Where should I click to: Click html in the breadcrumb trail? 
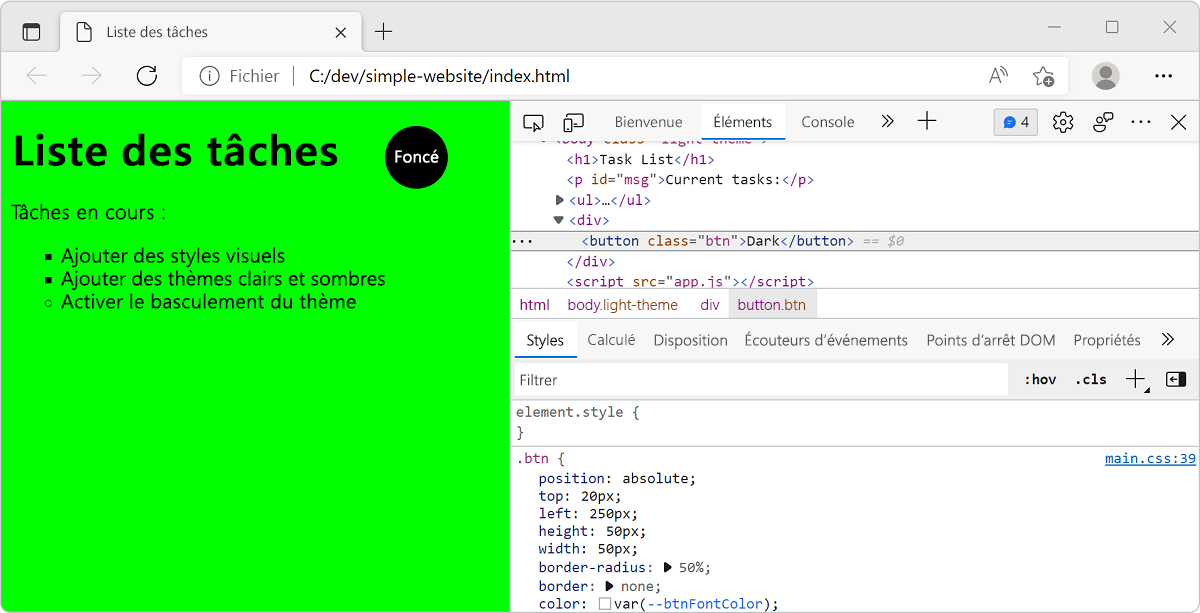click(534, 305)
